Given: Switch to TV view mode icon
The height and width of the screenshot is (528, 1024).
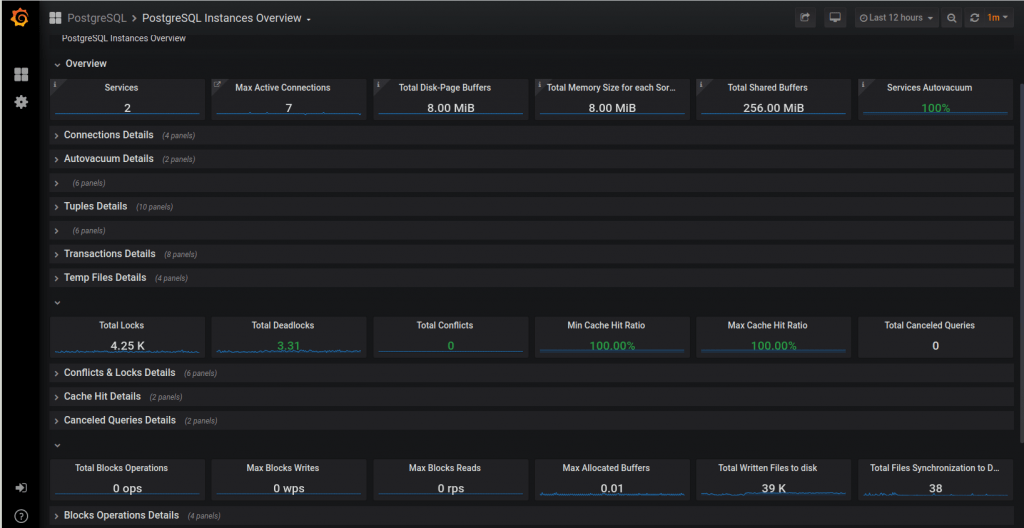Looking at the screenshot, I should [834, 18].
